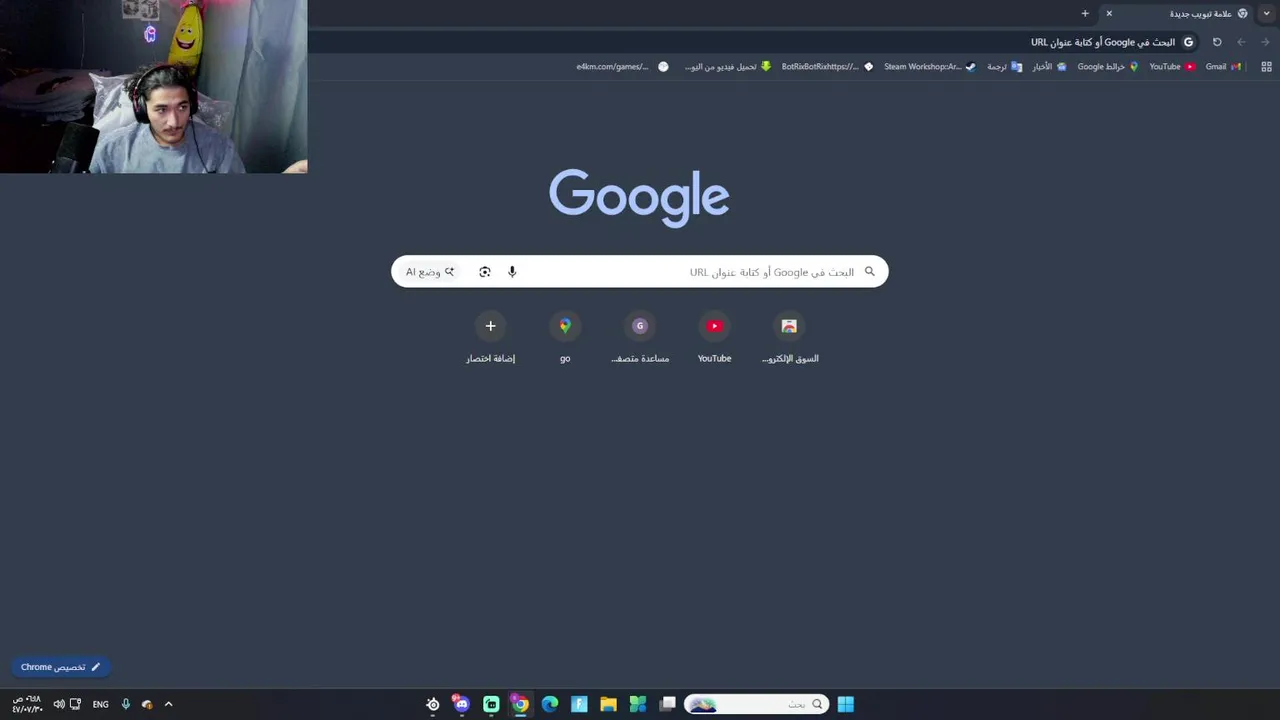The image size is (1280, 720).
Task: Open the green chat app on taskbar
Action: 491,704
